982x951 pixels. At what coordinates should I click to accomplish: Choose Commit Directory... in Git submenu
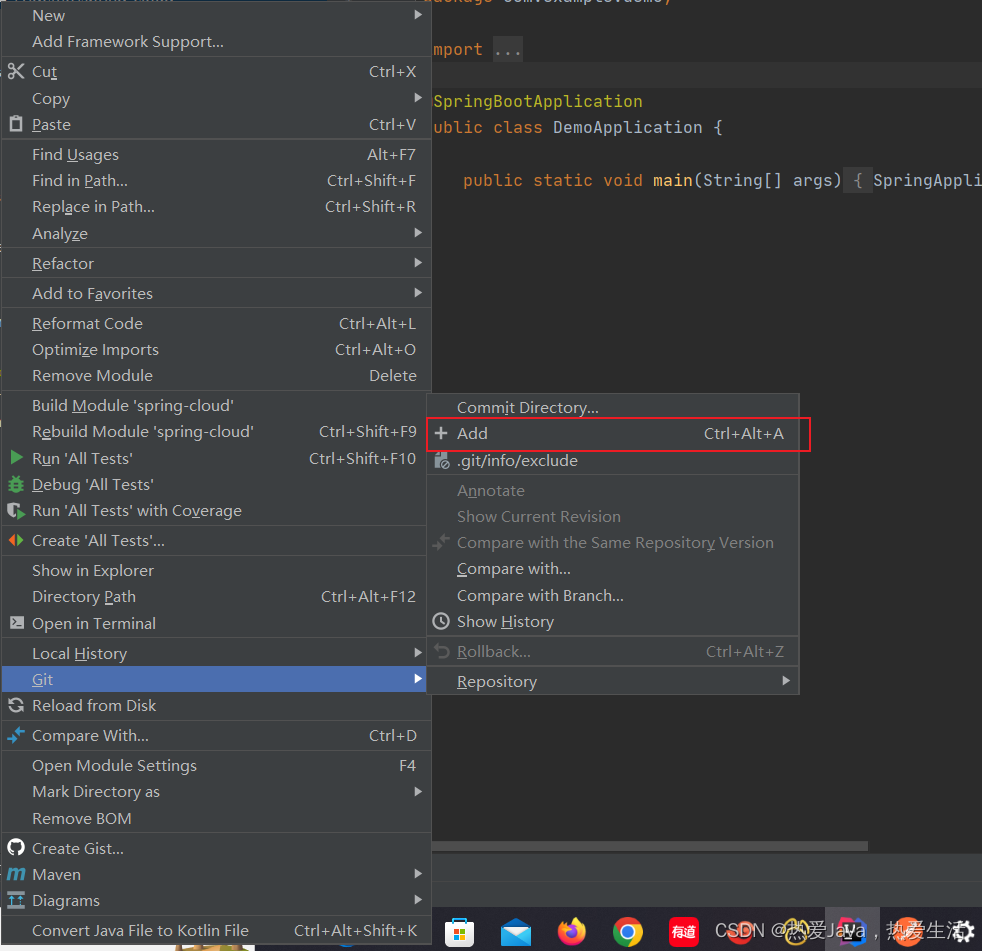(612, 408)
